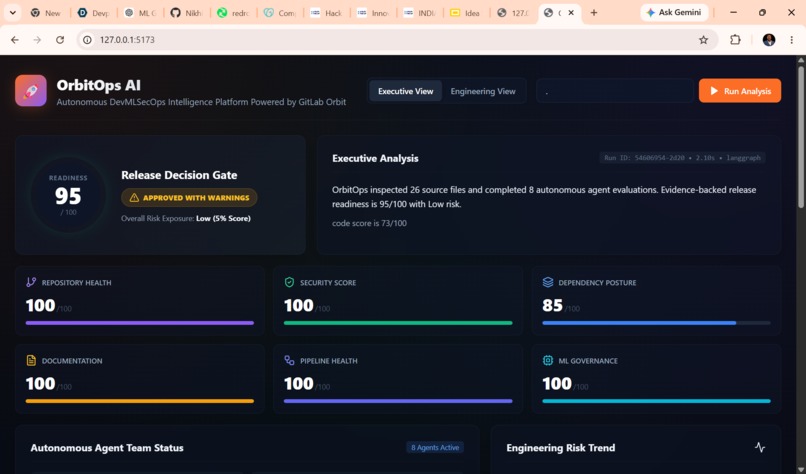Click the site information icon in address bar

(x=87, y=40)
